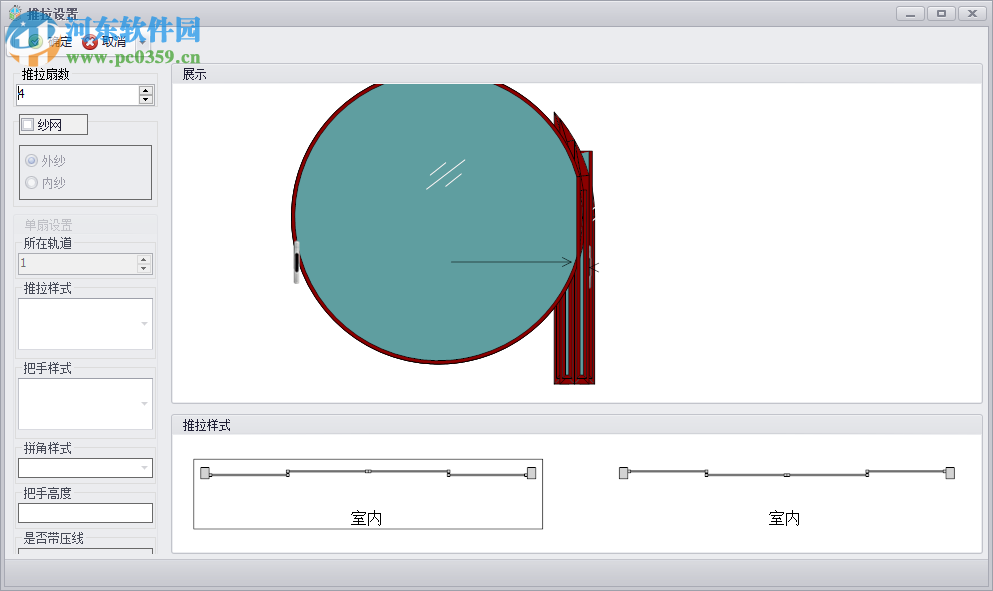993x591 pixels.
Task: Maximize the 推拉设置 window
Action: [941, 13]
